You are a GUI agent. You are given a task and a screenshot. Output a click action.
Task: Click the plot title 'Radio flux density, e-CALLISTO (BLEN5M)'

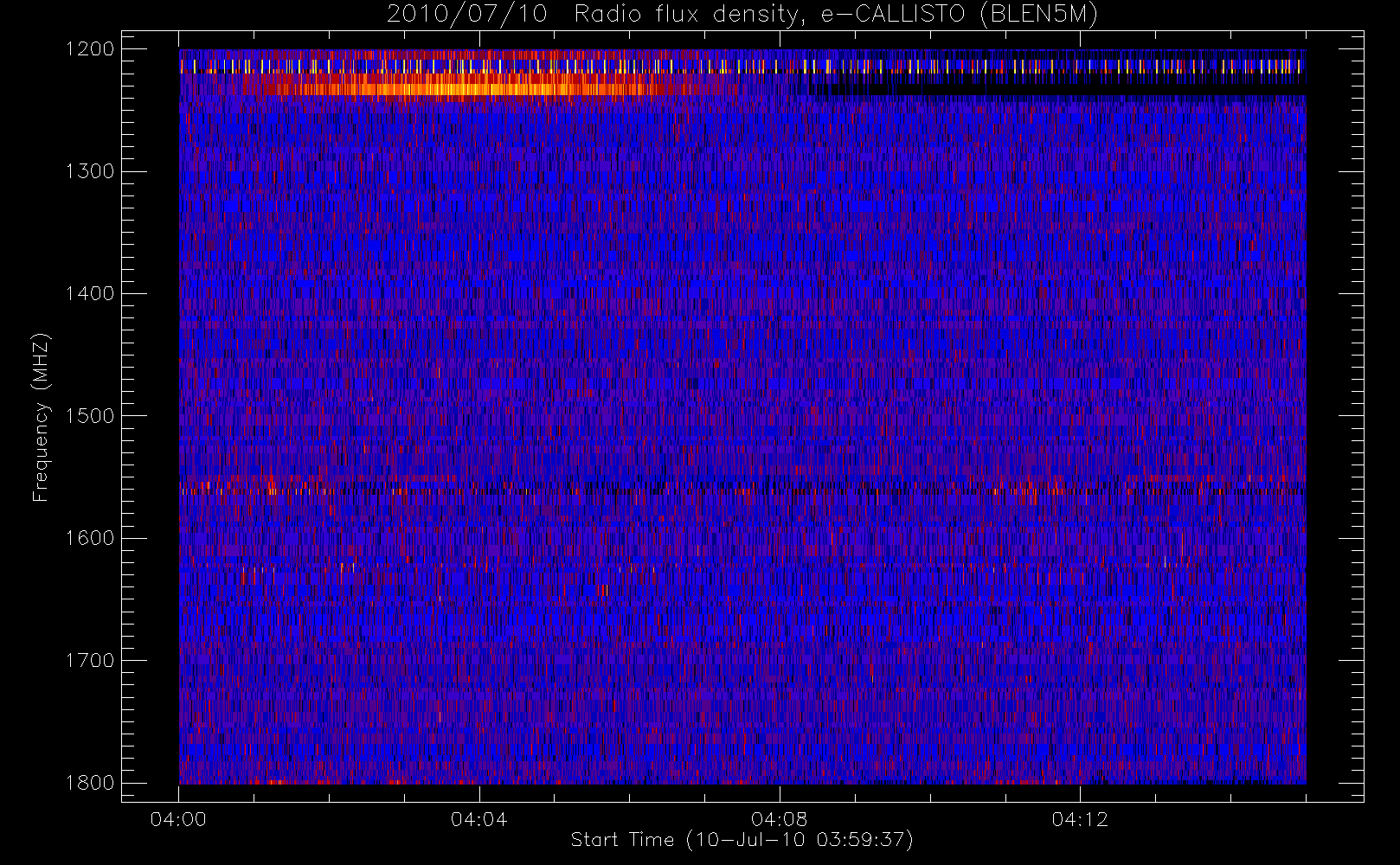point(836,15)
